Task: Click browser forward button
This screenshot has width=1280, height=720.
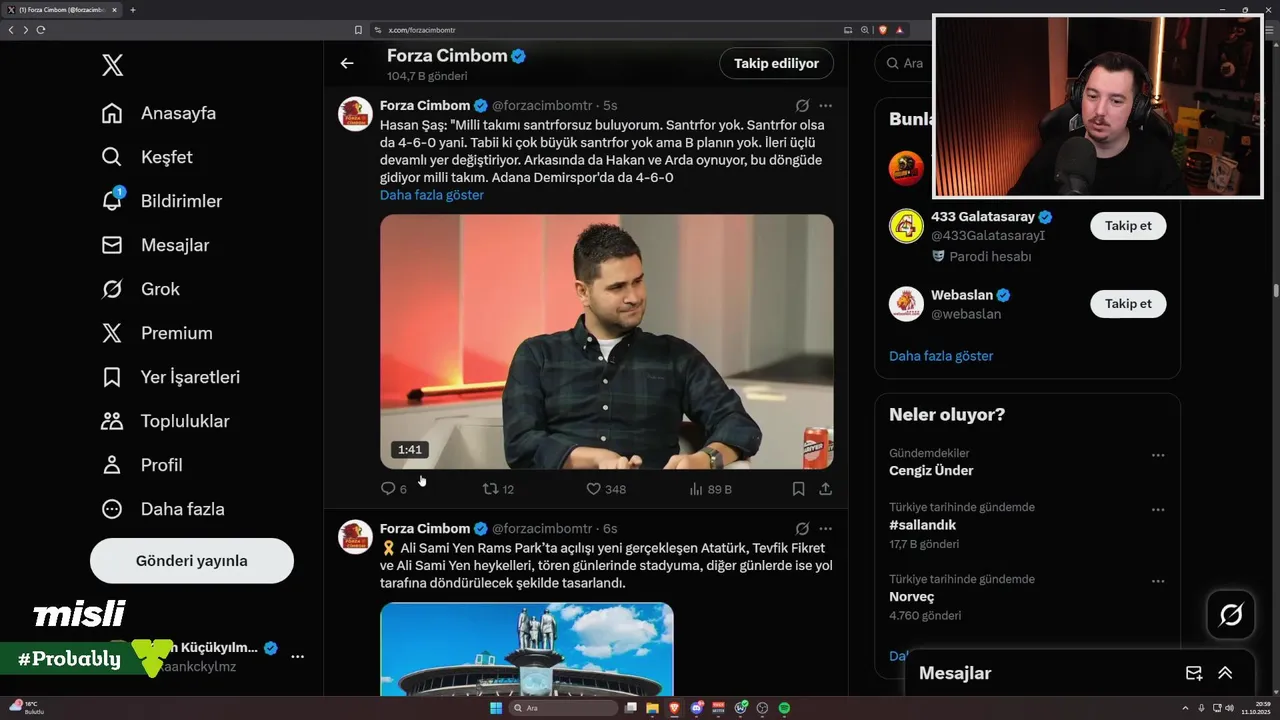Action: (26, 30)
